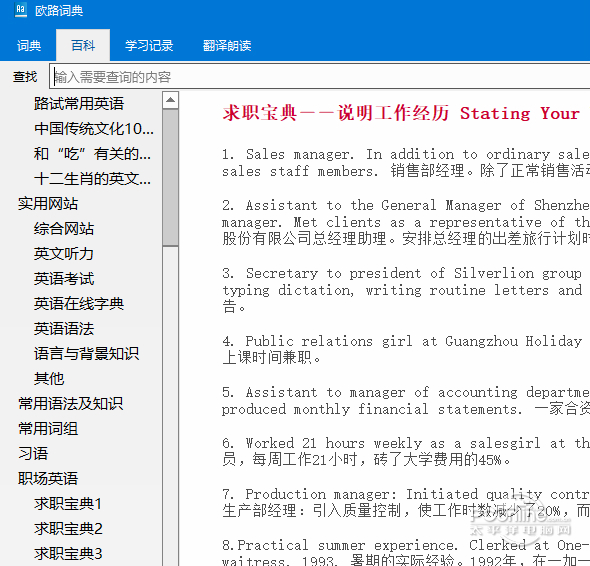Select 英文听力 in the sidebar
The width and height of the screenshot is (590, 566).
64,254
